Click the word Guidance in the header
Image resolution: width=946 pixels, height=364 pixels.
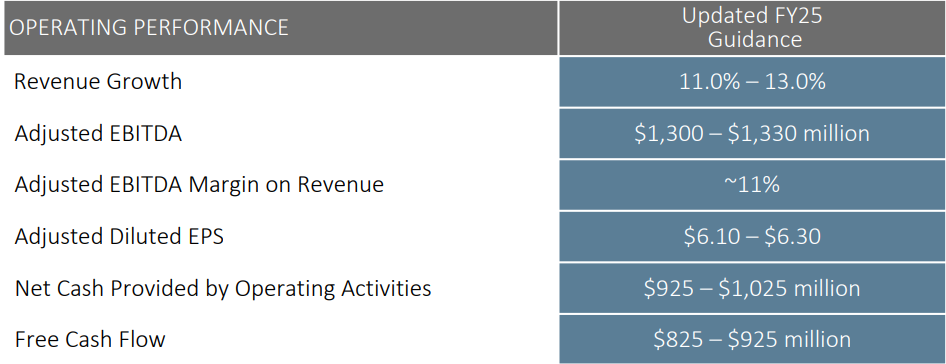click(x=755, y=40)
